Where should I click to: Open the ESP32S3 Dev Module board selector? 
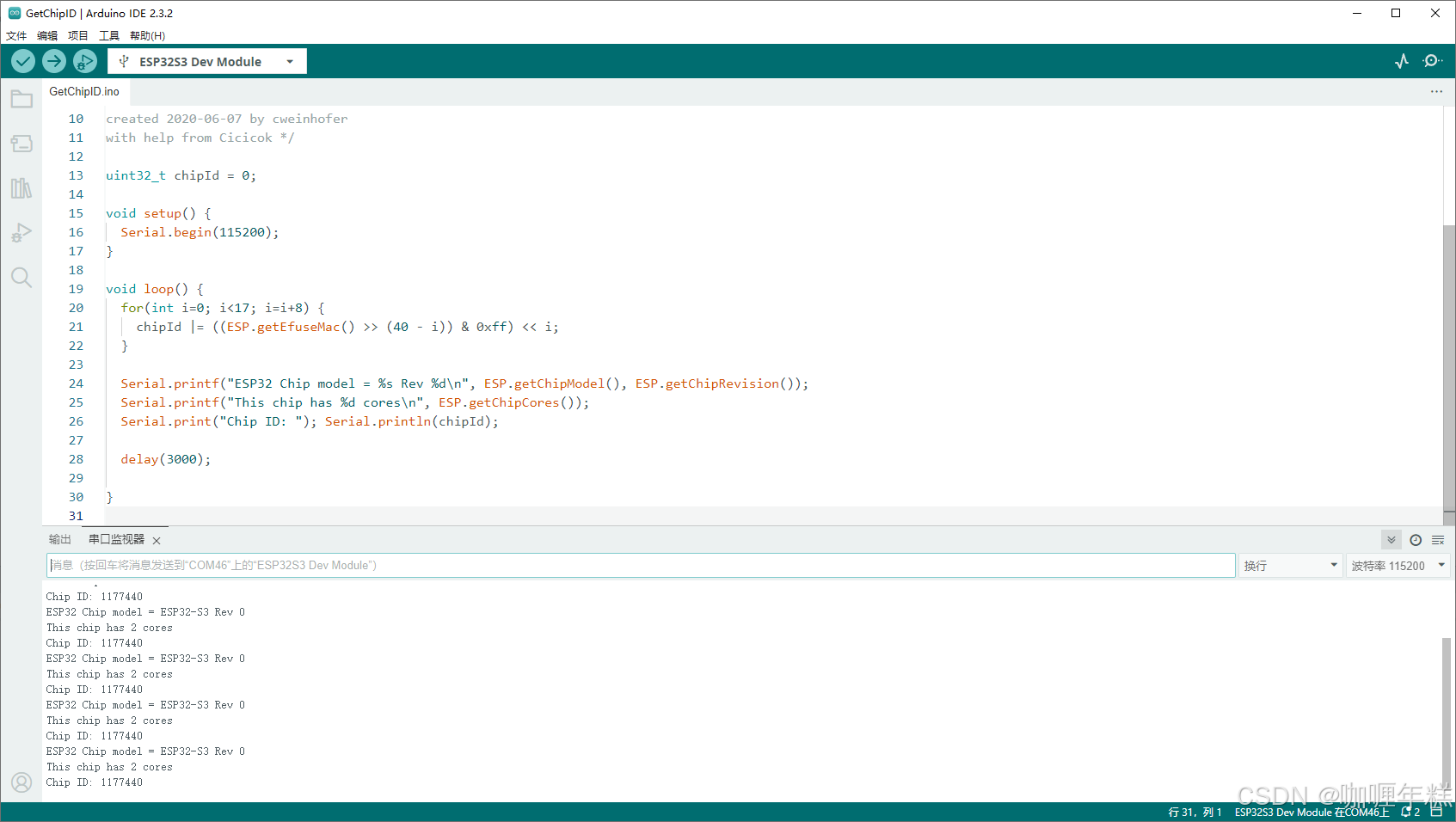pos(207,61)
